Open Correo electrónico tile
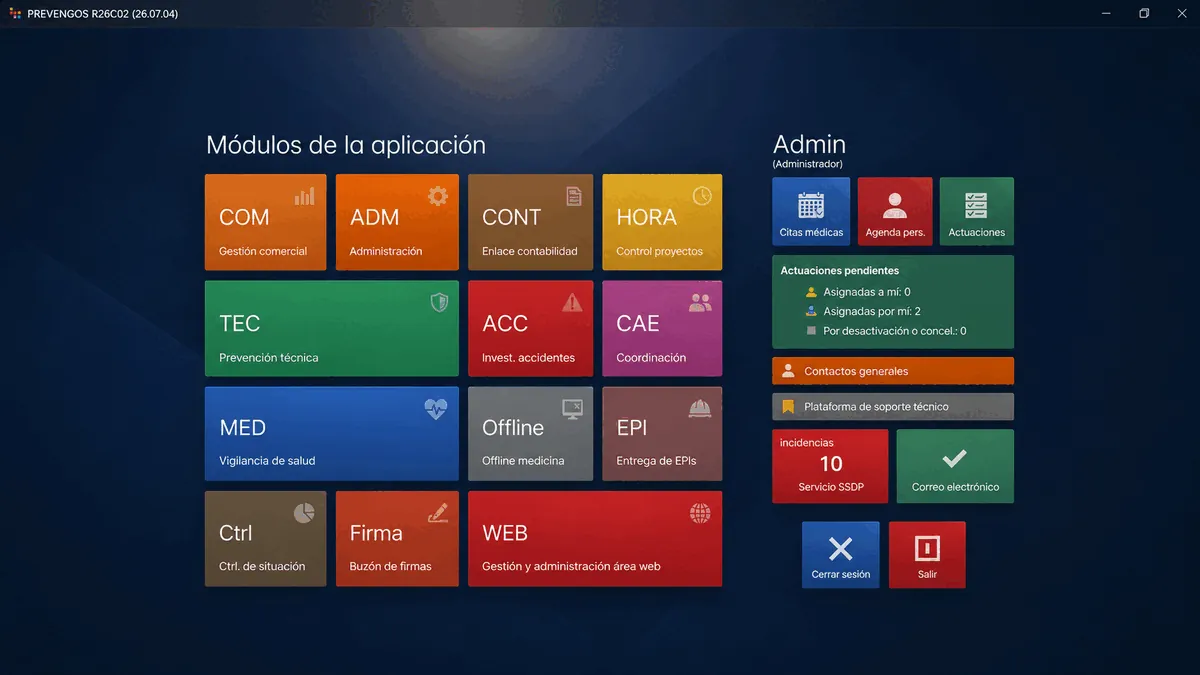 pos(955,466)
